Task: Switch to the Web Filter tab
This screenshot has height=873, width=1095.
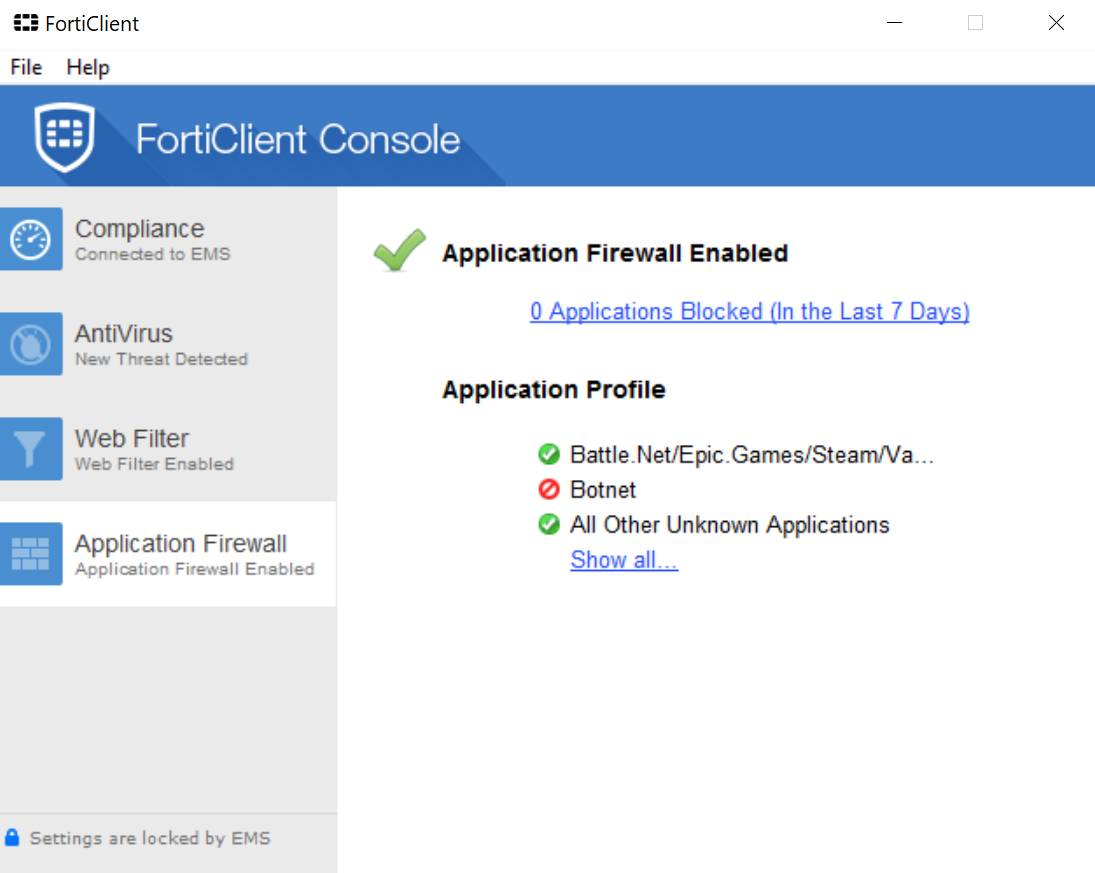Action: coord(168,448)
